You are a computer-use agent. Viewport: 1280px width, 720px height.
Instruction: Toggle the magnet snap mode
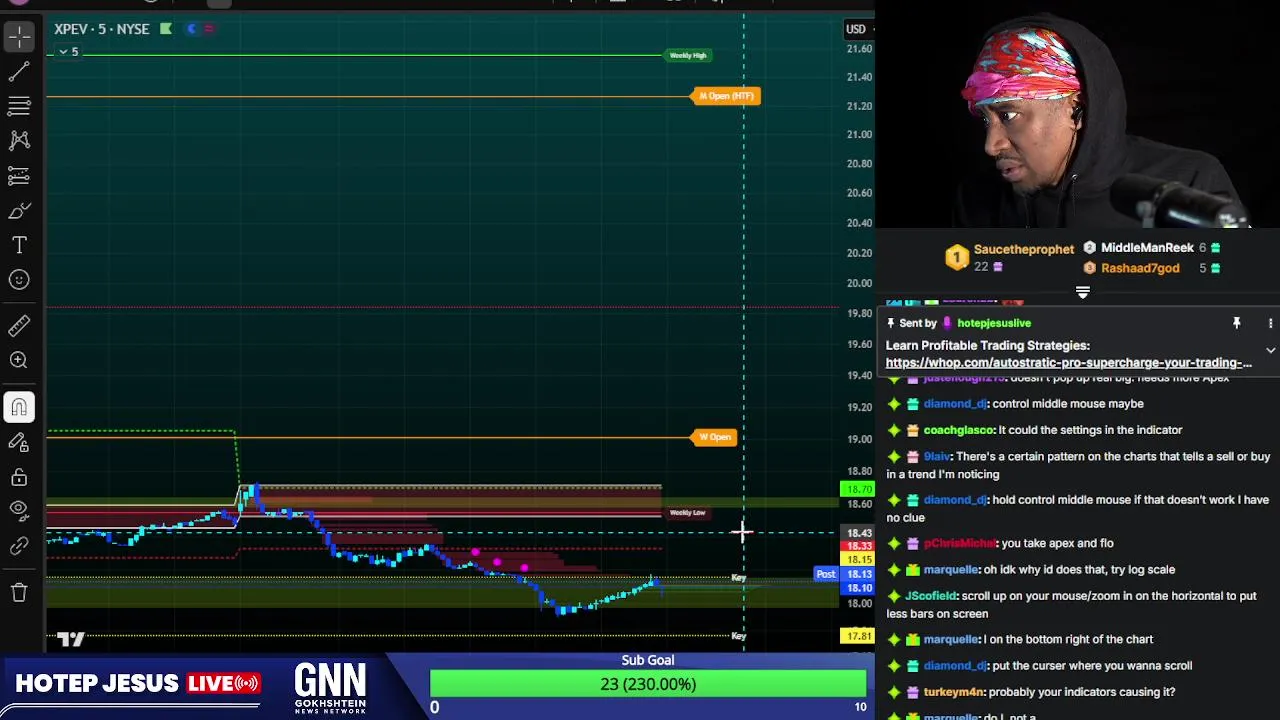[19, 407]
